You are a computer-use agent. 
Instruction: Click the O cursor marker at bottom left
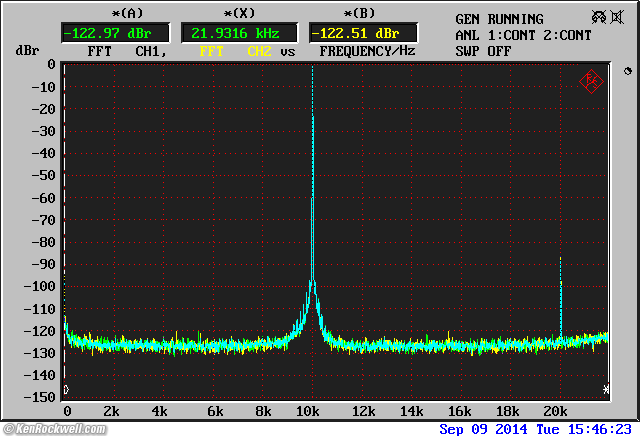pyautogui.click(x=66, y=388)
